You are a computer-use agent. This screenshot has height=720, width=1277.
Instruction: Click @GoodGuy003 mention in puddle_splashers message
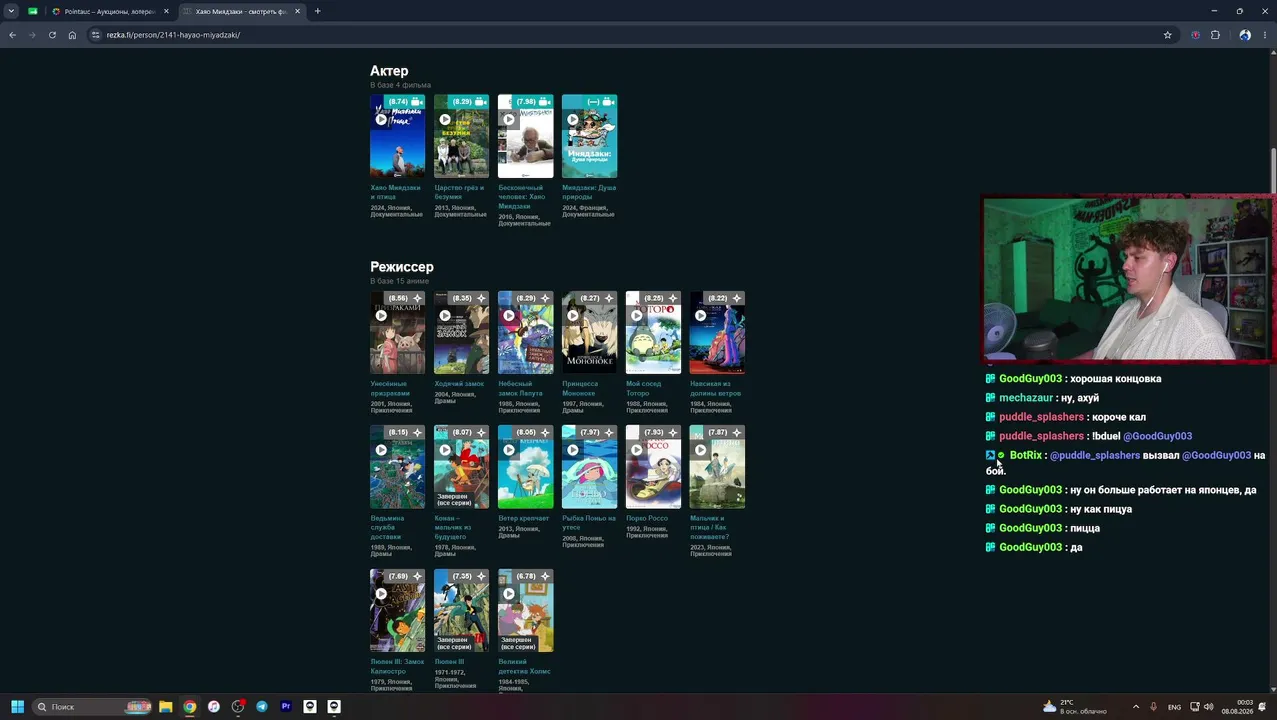coord(1157,436)
